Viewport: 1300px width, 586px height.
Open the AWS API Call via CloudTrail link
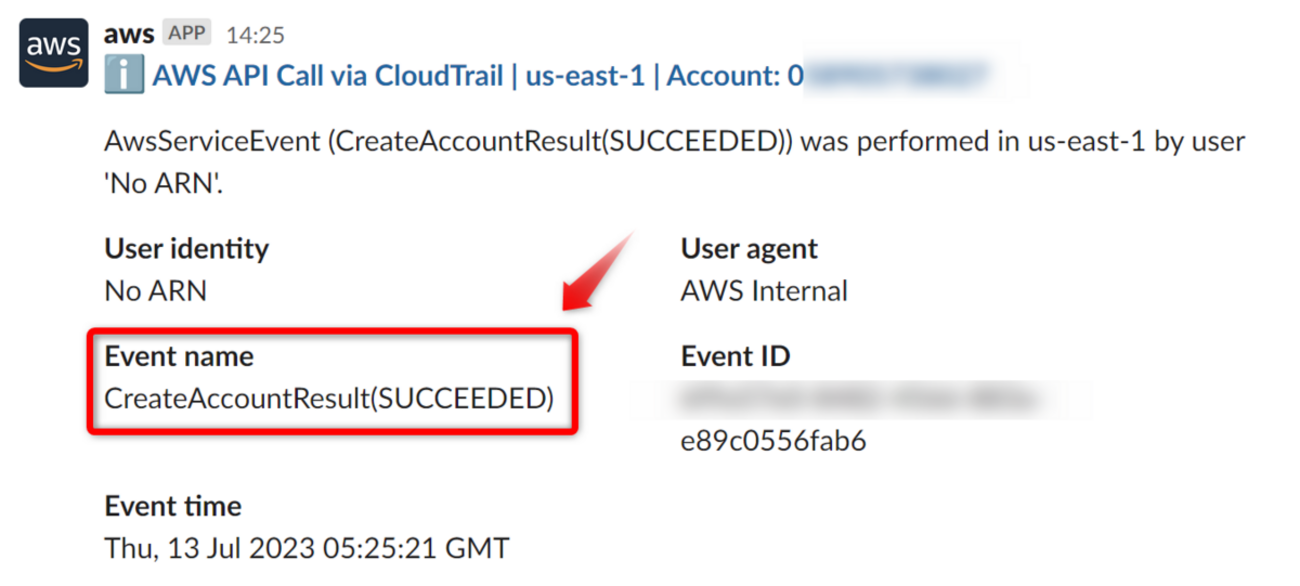point(327,76)
